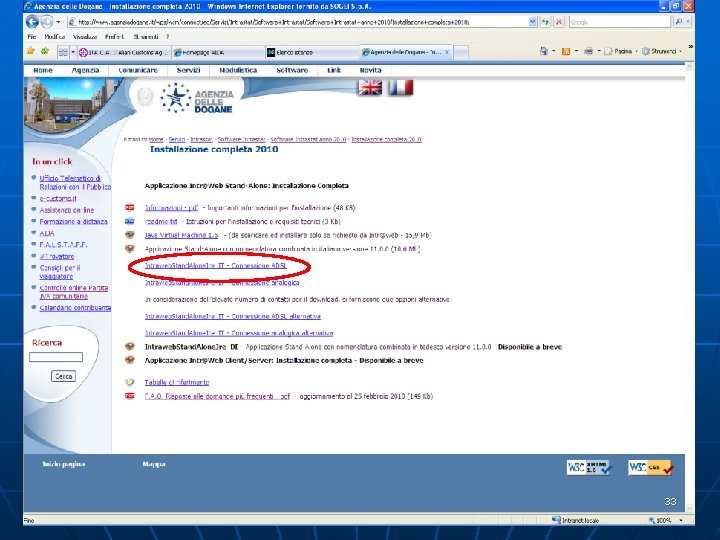The image size is (720, 540).
Task: Open the Strumenti toolbar dropdown
Action: (661, 51)
